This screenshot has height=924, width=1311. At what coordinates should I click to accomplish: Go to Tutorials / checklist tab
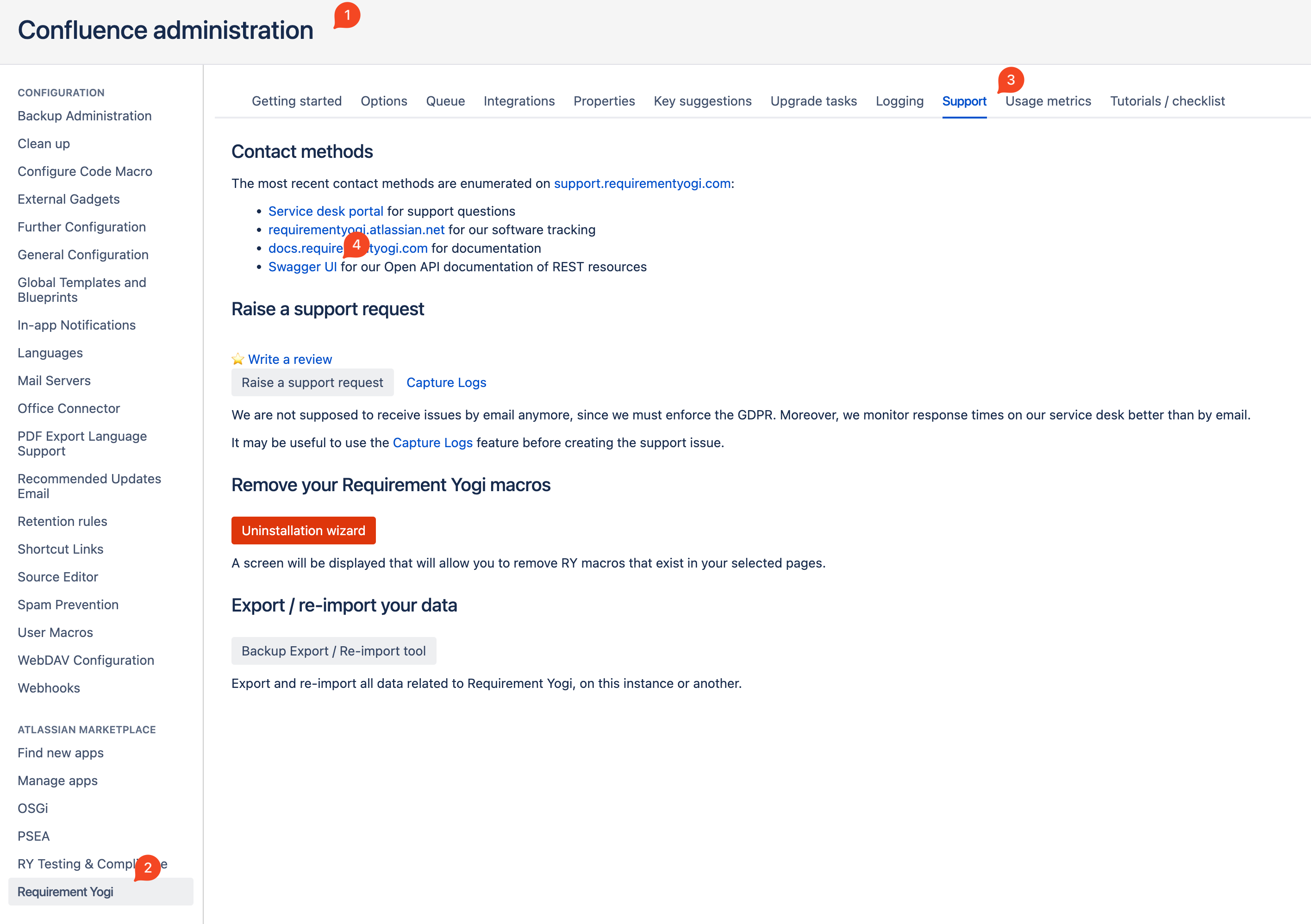click(1167, 101)
